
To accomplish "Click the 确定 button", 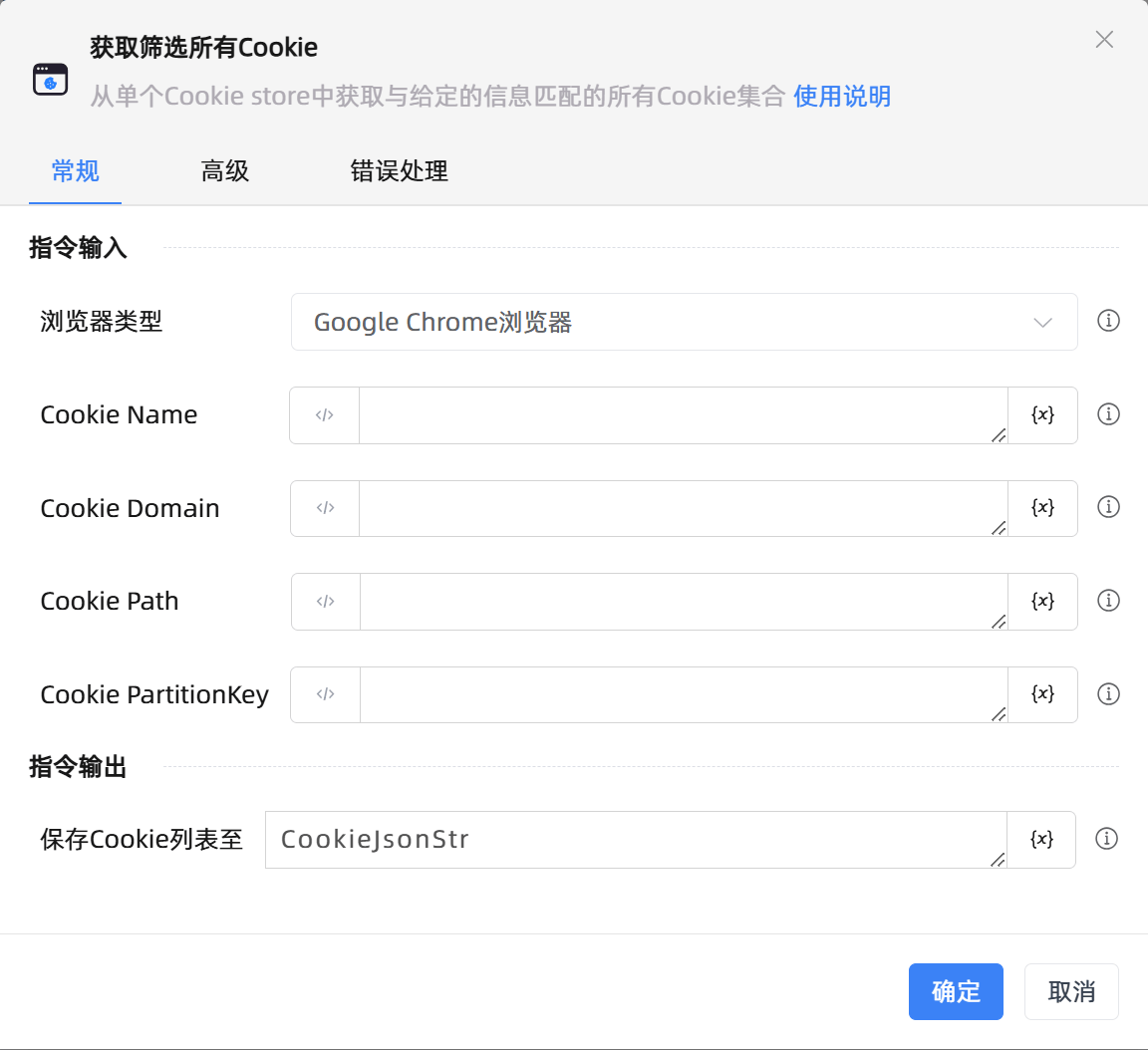I will 956,991.
